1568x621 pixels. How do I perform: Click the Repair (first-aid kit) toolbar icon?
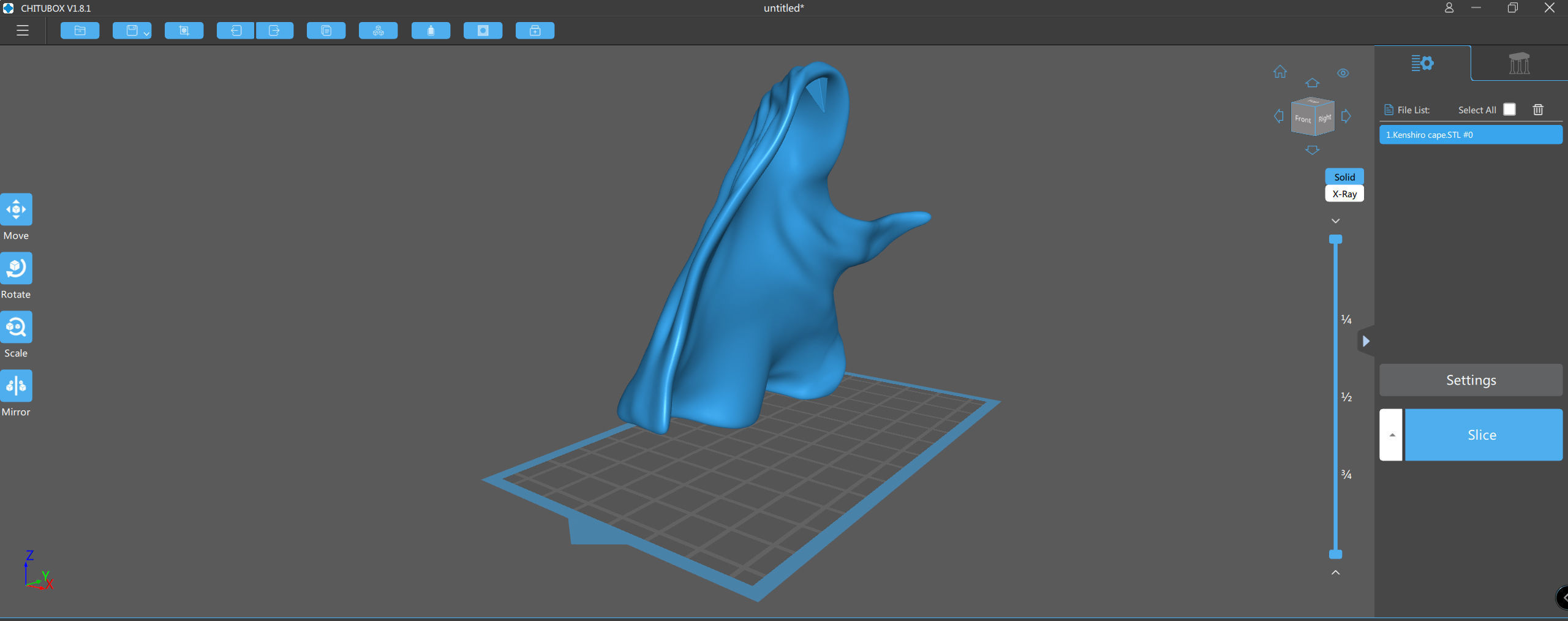pyautogui.click(x=535, y=31)
